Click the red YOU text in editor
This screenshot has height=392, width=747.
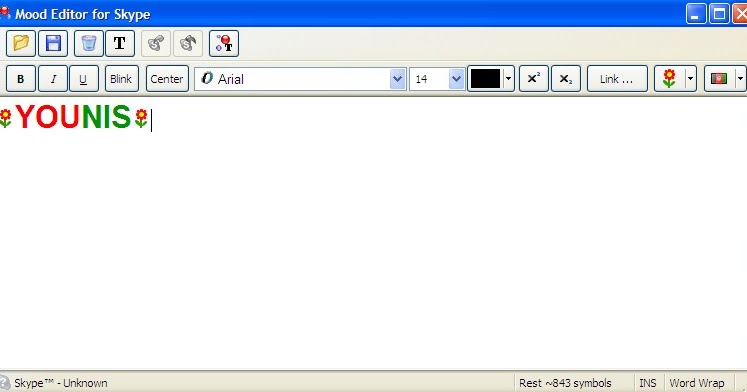tap(48, 117)
